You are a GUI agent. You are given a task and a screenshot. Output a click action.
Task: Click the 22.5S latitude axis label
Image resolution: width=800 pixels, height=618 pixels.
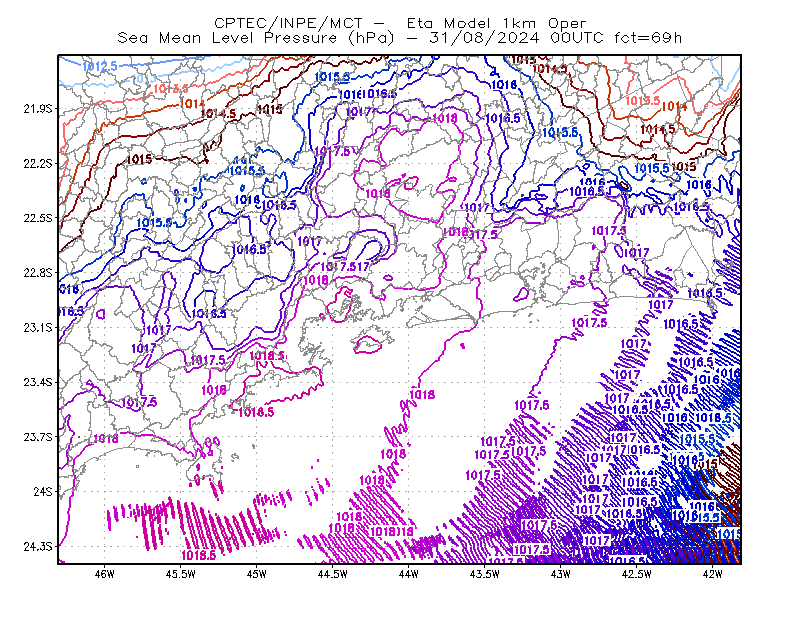coord(38,218)
